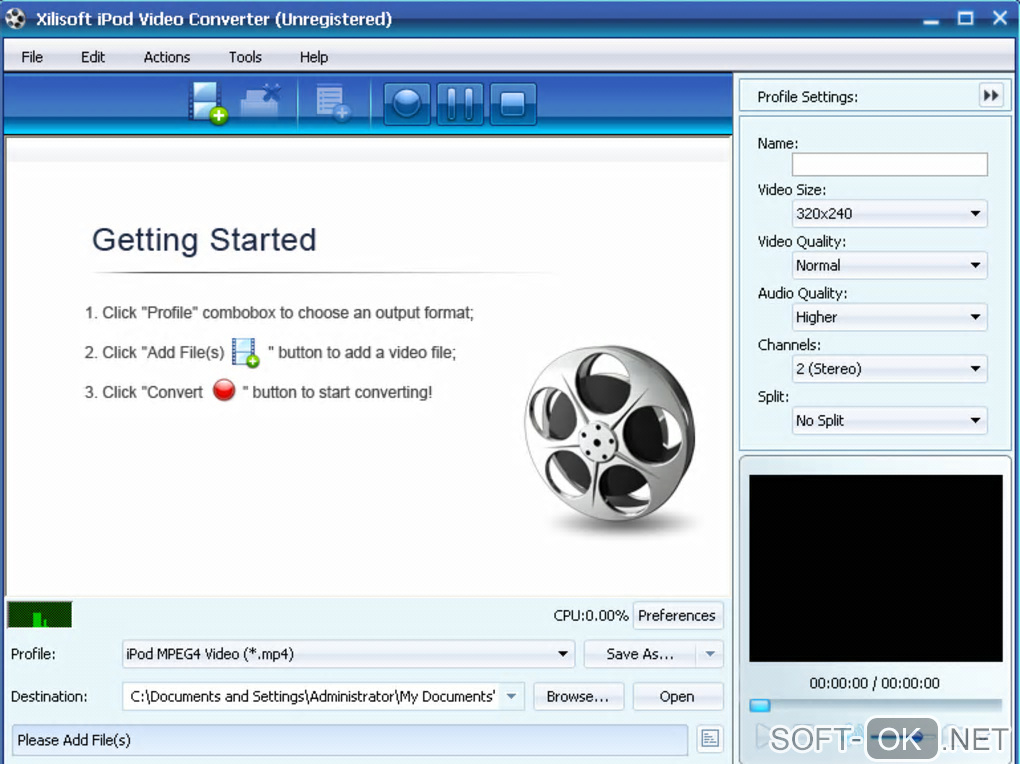Open the Profile iPod MPEG4 Video combobox
This screenshot has height=764, width=1020.
pyautogui.click(x=348, y=653)
